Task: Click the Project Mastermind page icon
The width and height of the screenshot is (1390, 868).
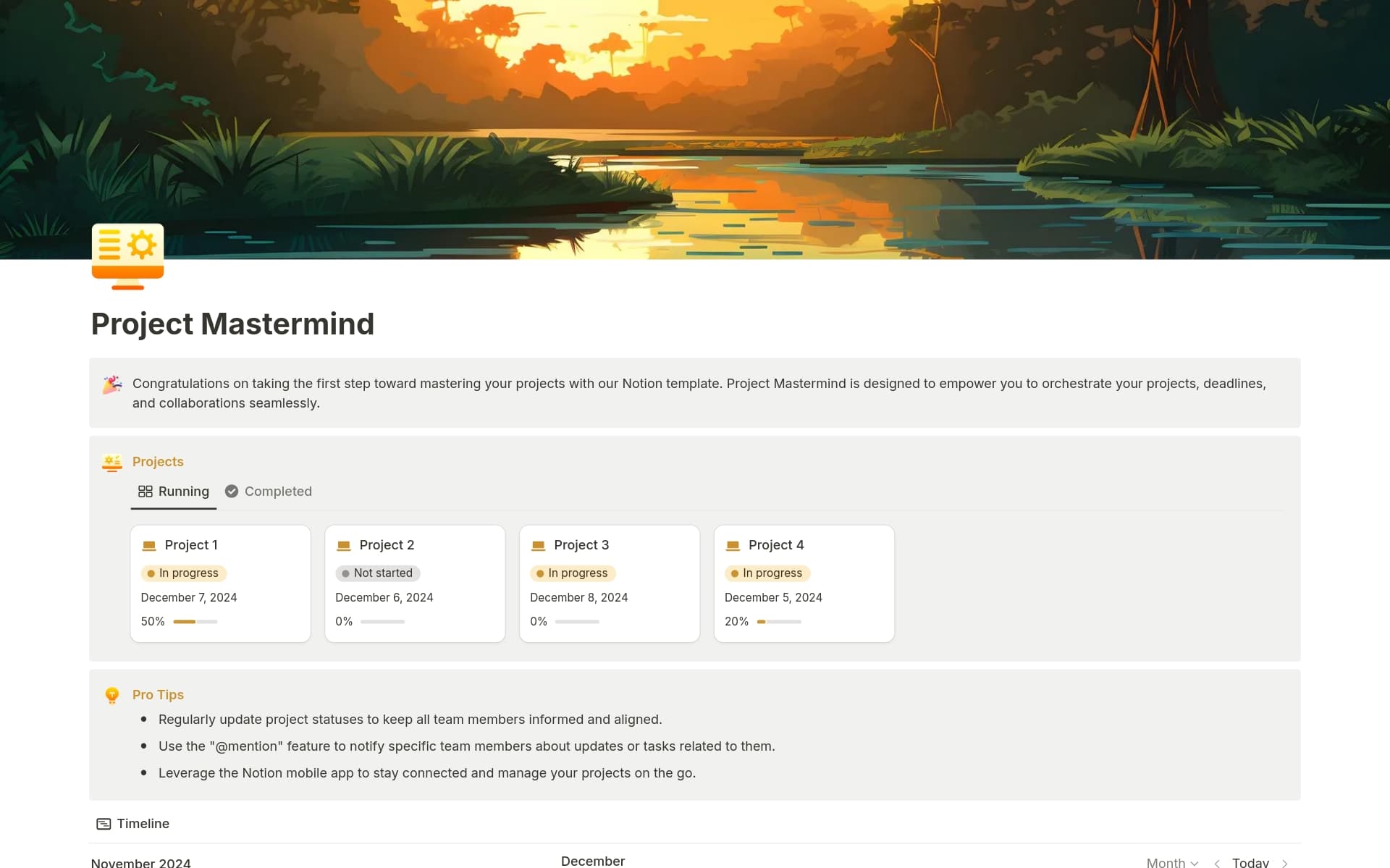Action: click(127, 255)
